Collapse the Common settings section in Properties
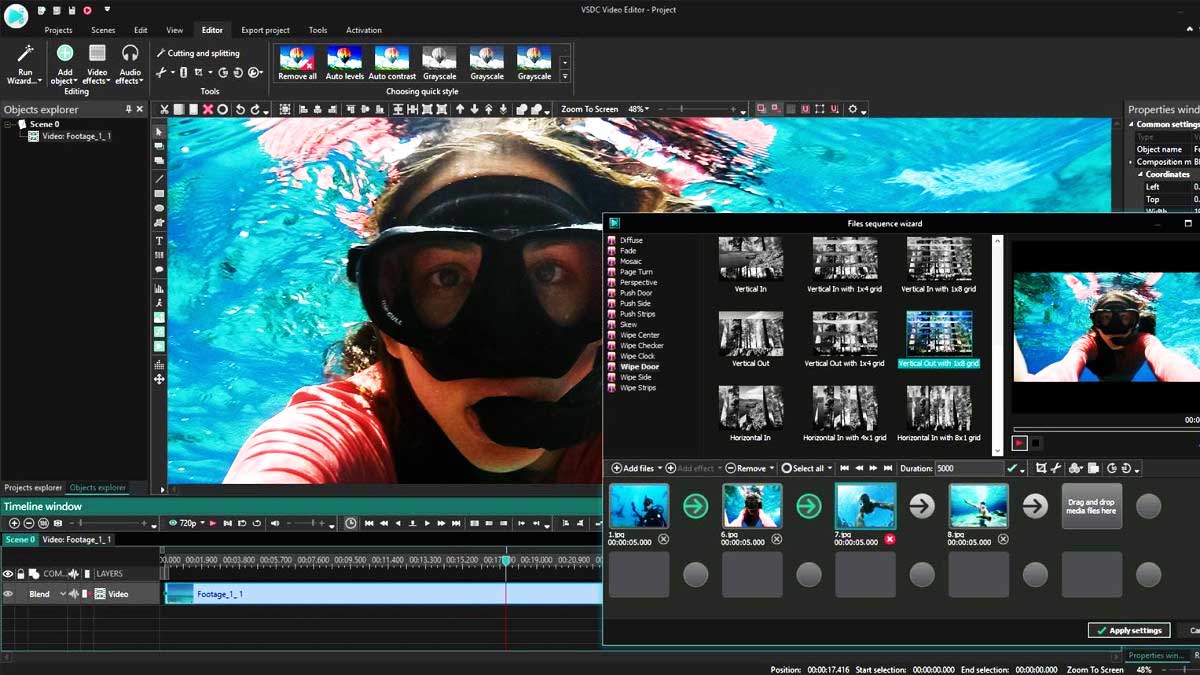The width and height of the screenshot is (1200, 675). 1131,125
